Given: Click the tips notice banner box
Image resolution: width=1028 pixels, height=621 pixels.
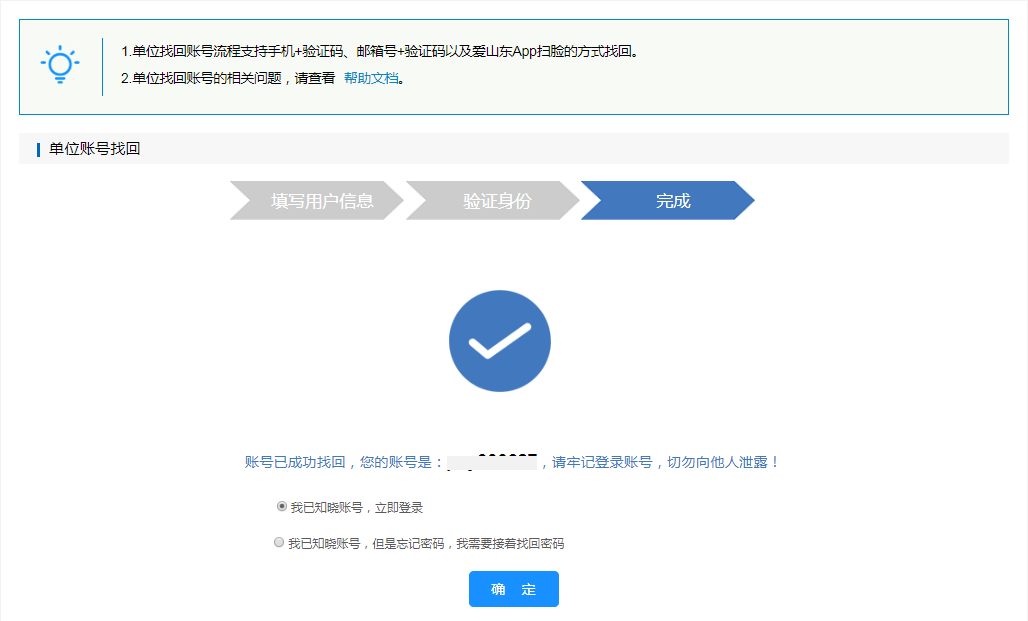Looking at the screenshot, I should click(514, 65).
